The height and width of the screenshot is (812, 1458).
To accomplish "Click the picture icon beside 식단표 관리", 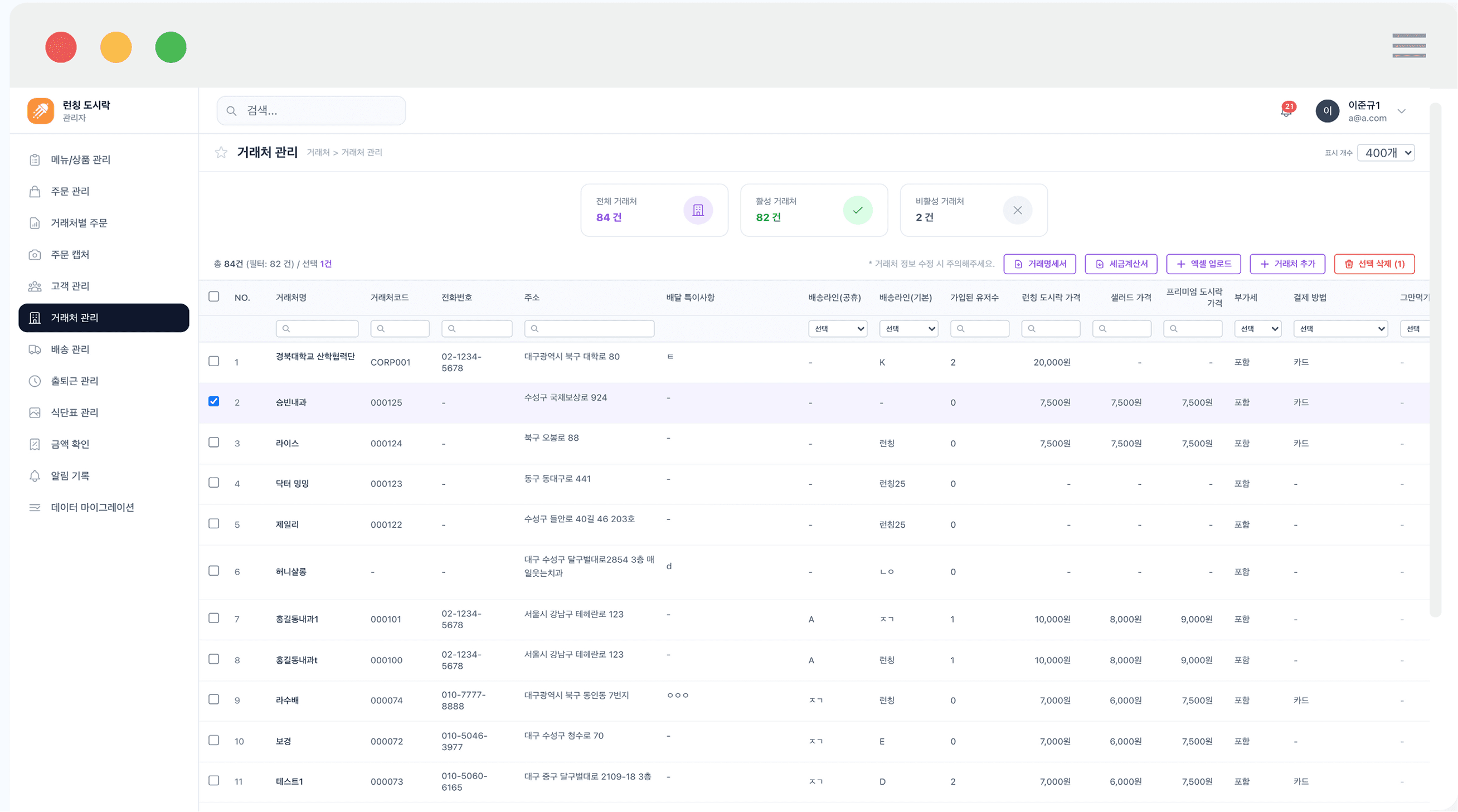I will point(35,413).
